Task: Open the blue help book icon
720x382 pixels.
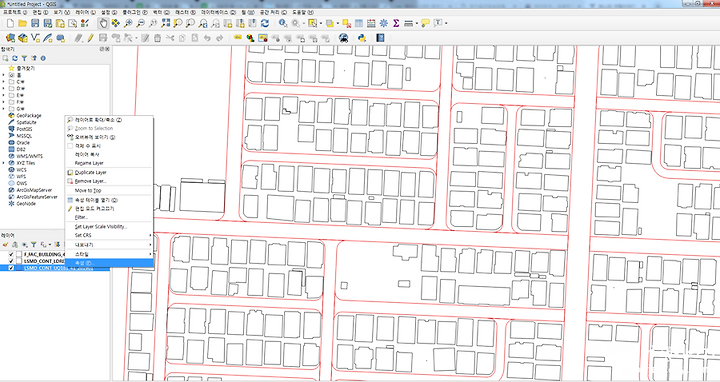Action: point(380,38)
